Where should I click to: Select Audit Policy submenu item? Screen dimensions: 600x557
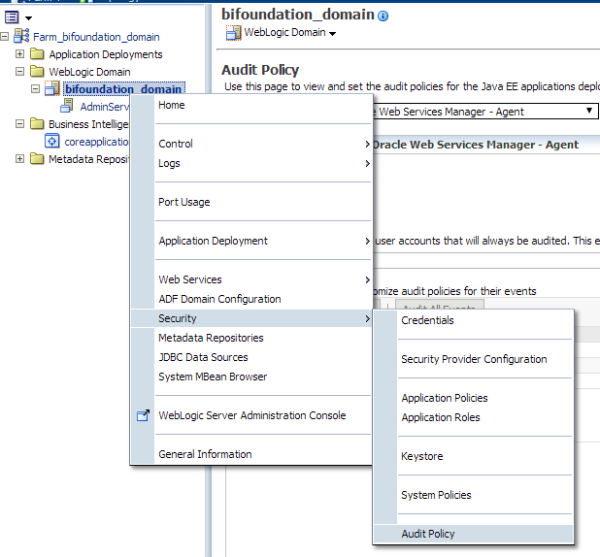click(474, 534)
